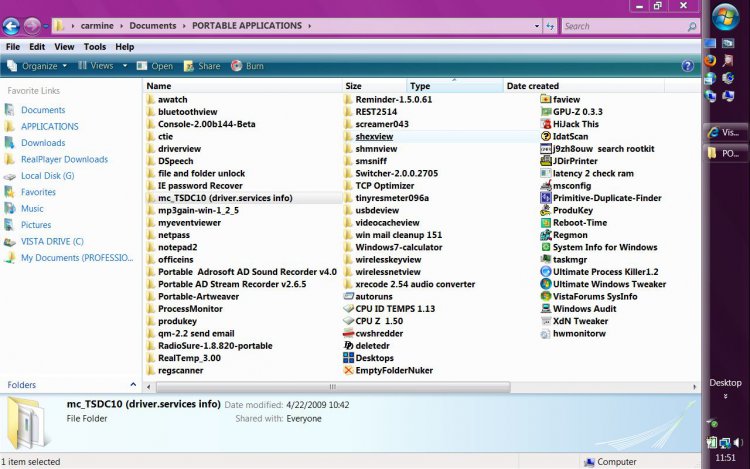Select the Windows Audit icon
This screenshot has width=750, height=469.
tap(545, 309)
